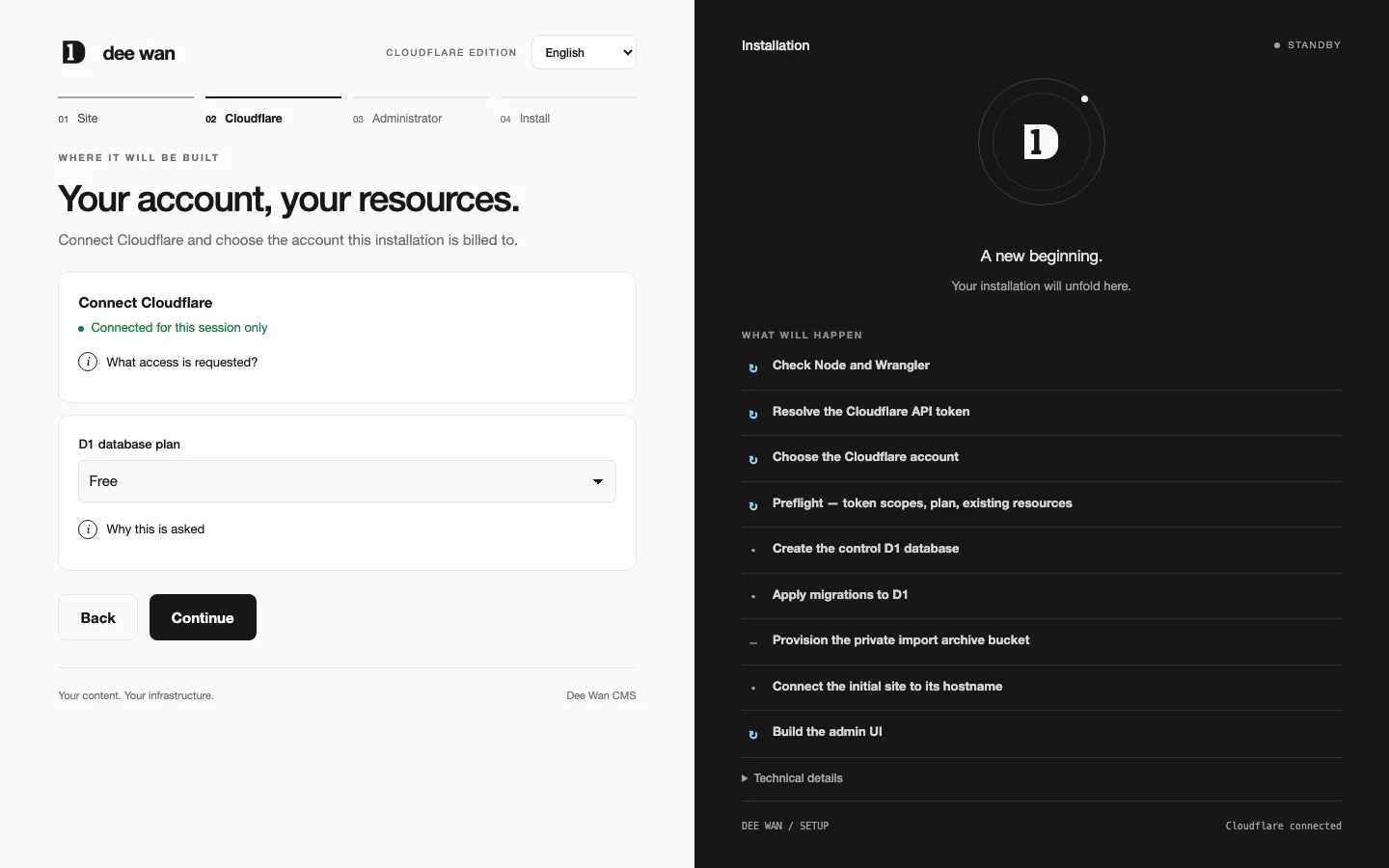This screenshot has height=868, width=1389.
Task: Click the Back button
Action: click(x=97, y=617)
